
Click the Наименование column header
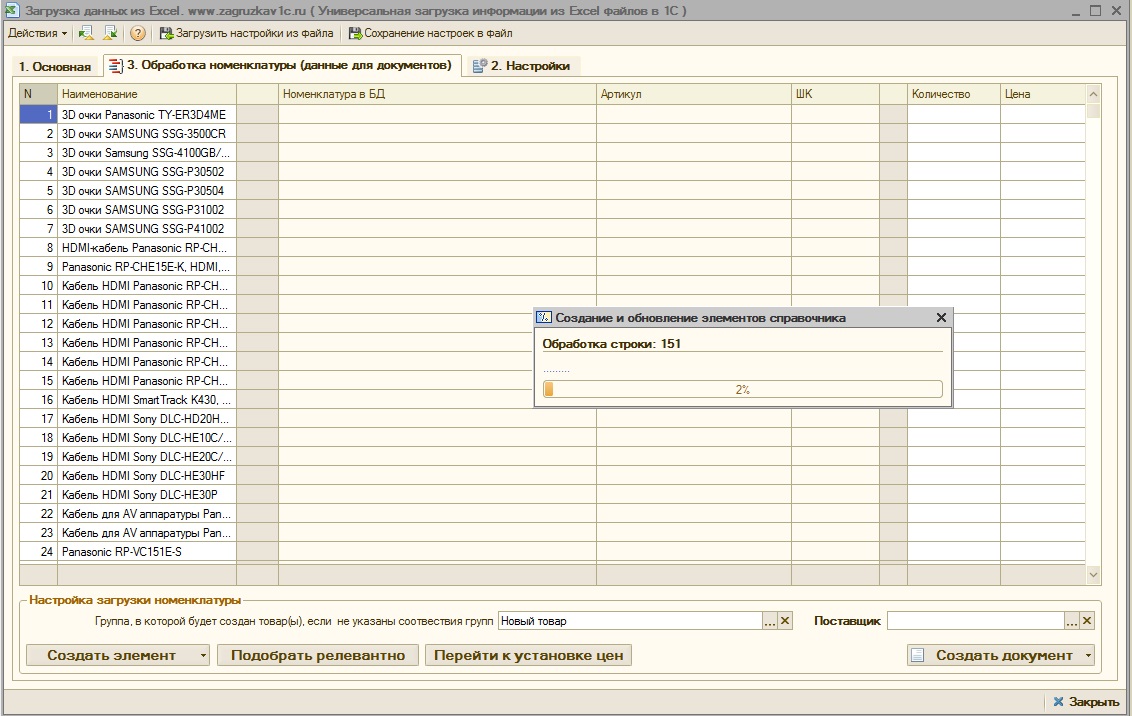pyautogui.click(x=147, y=94)
